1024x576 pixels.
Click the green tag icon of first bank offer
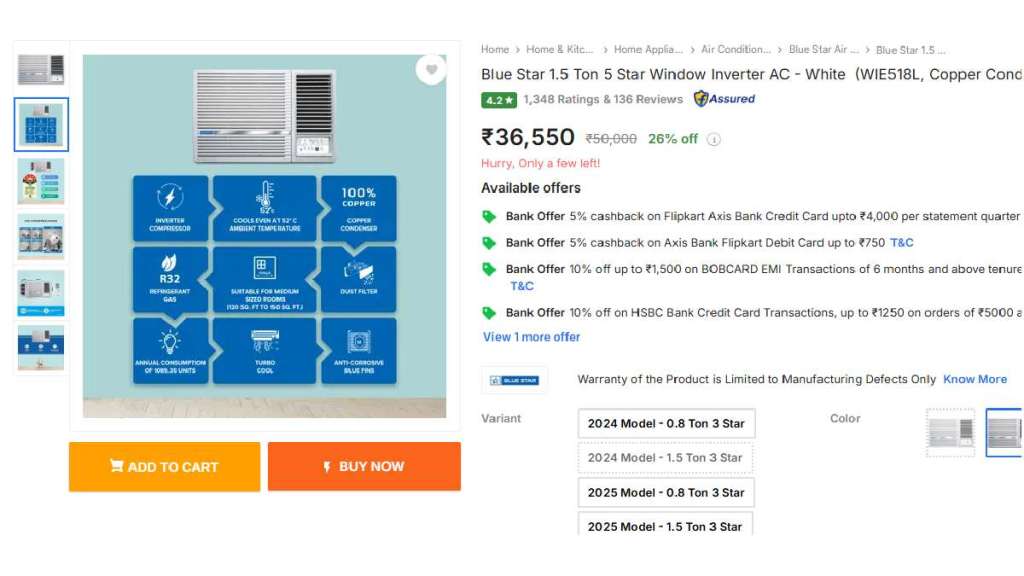point(489,216)
